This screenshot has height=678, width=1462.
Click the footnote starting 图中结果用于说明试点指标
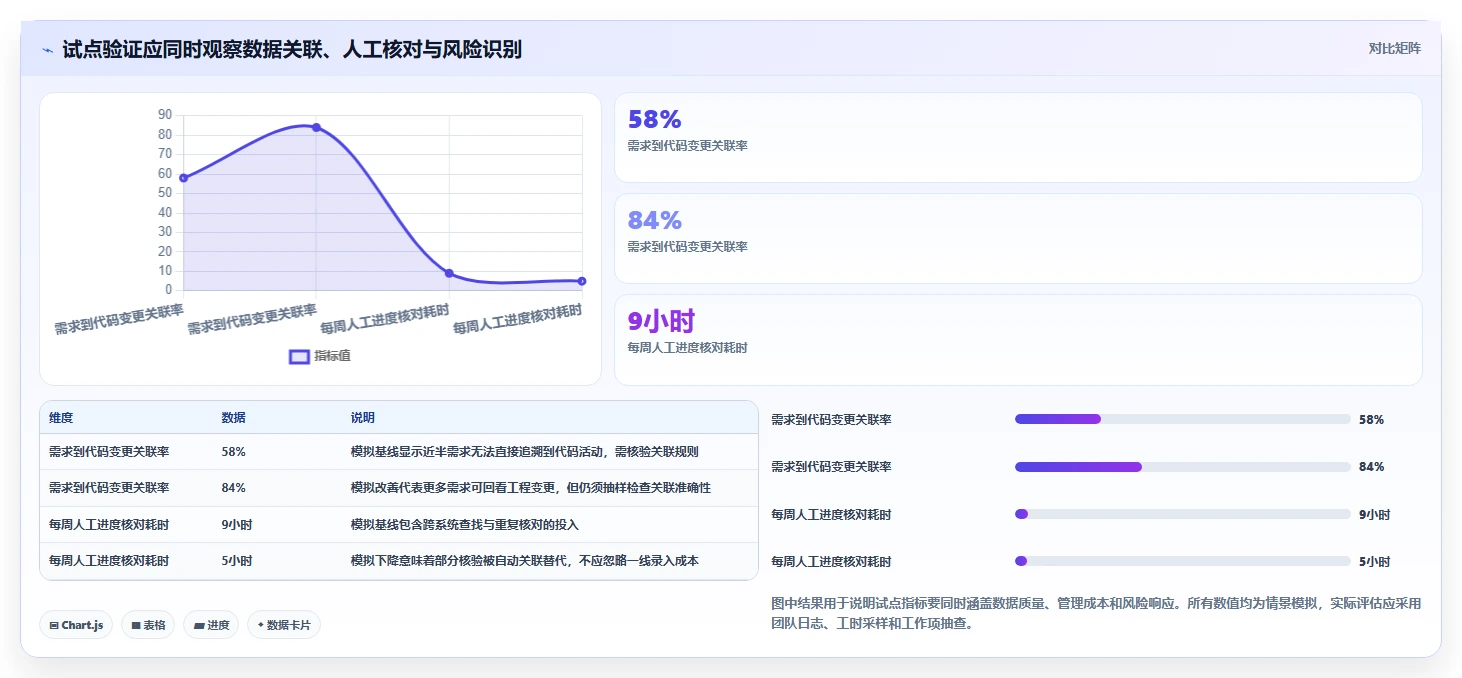[1096, 613]
